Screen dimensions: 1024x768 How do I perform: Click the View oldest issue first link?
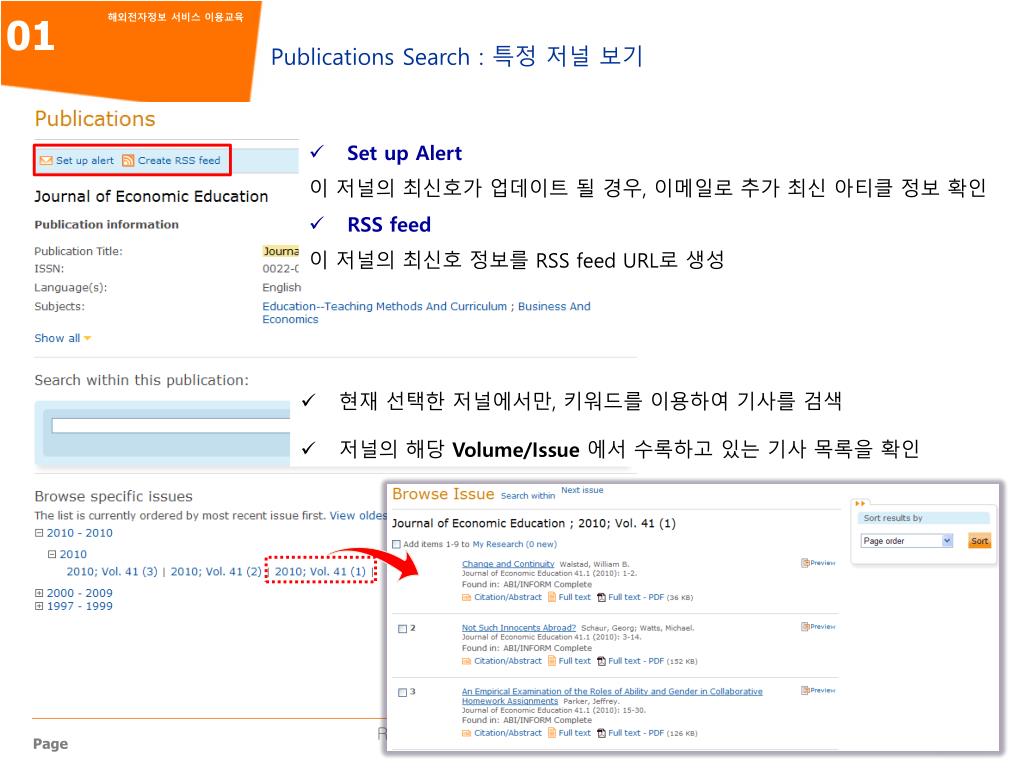359,515
